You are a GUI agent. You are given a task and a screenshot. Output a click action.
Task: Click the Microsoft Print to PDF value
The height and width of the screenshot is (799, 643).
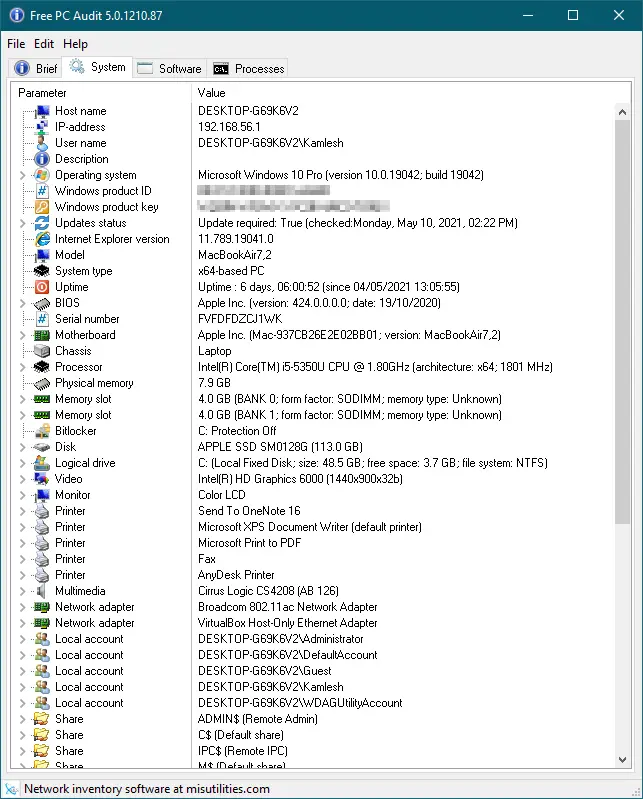[x=249, y=543]
